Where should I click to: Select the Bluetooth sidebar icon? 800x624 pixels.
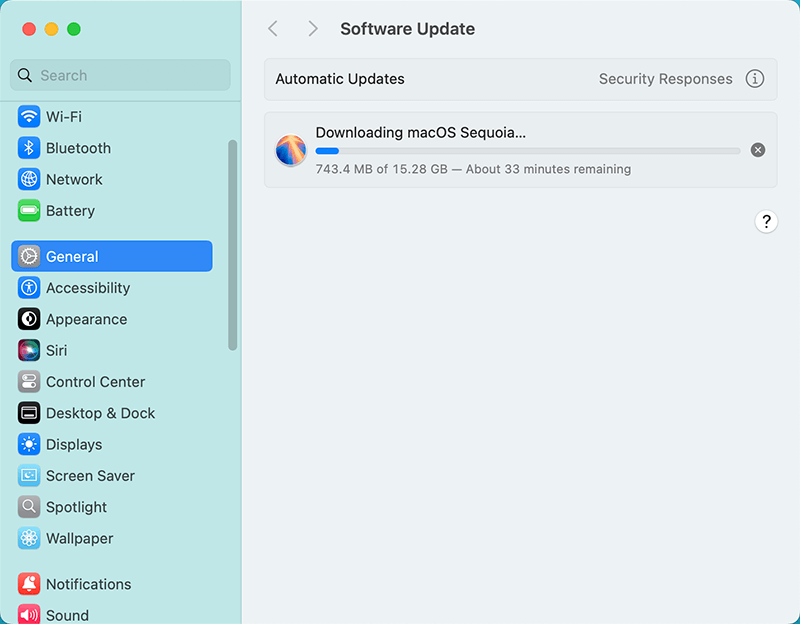[28, 148]
